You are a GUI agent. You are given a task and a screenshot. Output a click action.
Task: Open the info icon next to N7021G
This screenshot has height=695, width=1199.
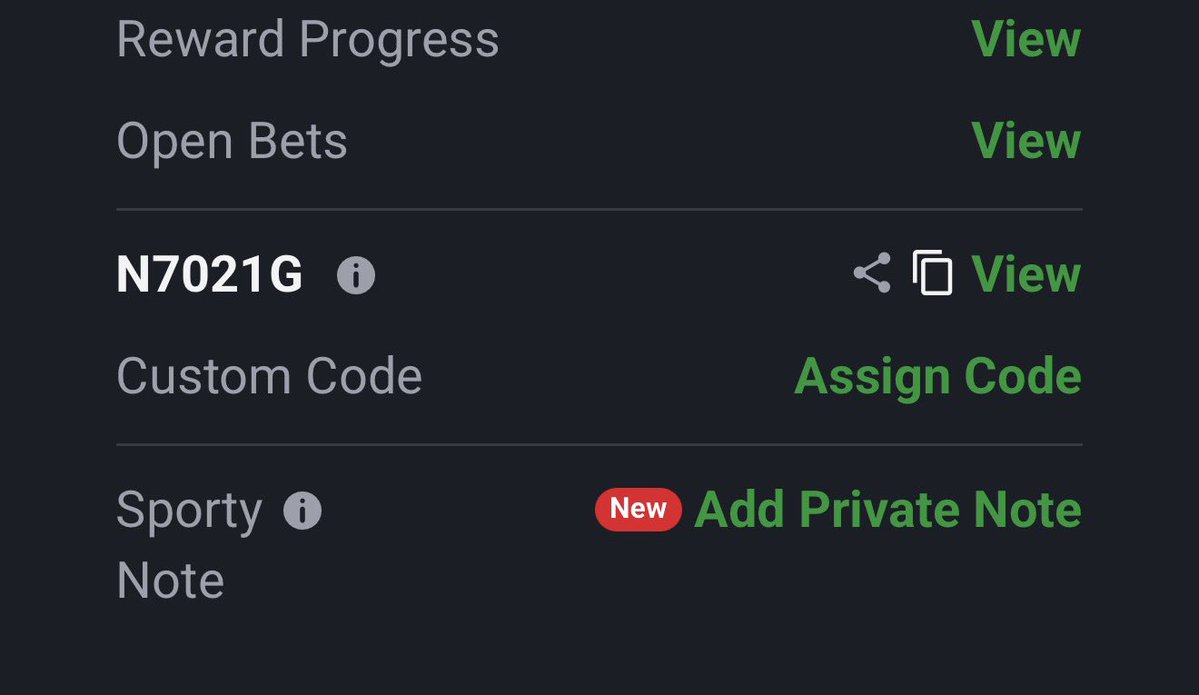[356, 275]
